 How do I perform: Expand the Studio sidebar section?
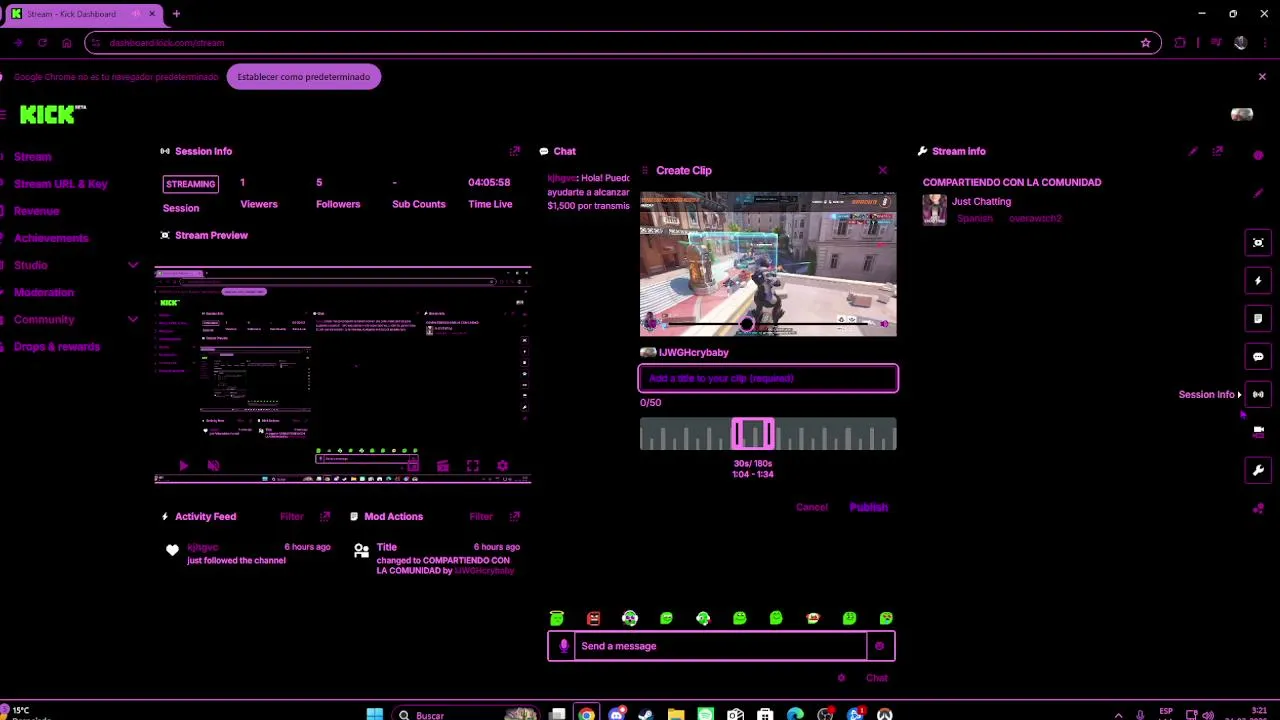tap(133, 265)
